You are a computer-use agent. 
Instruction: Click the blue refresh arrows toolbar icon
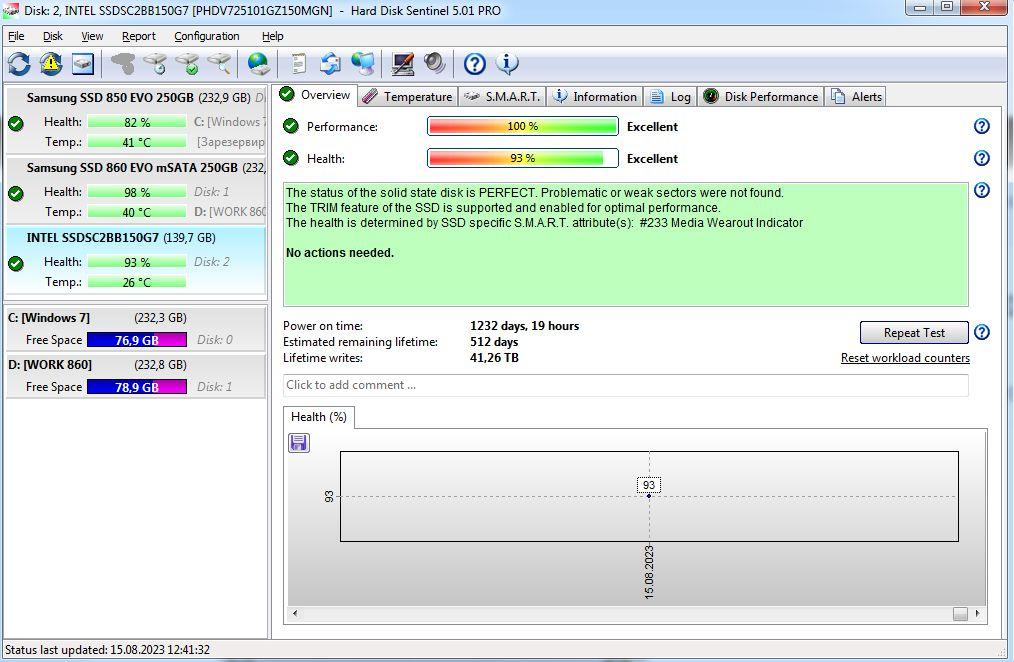click(x=19, y=63)
